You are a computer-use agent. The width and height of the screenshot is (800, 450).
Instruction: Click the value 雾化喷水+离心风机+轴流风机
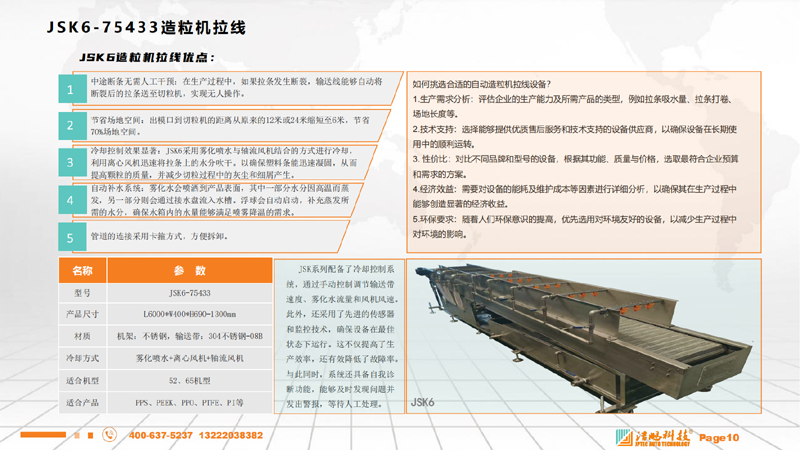[189, 358]
